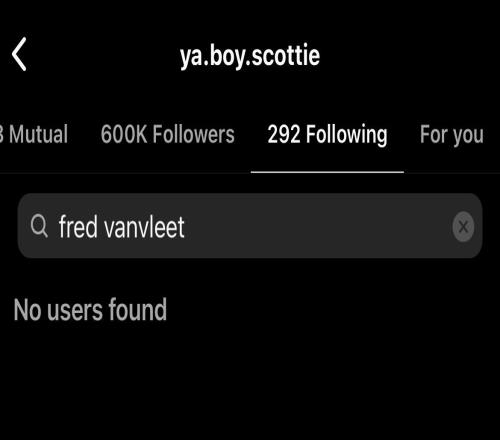Click the circular grey X at search bar end
Viewport: 500px width, 440px height.
coord(463,227)
